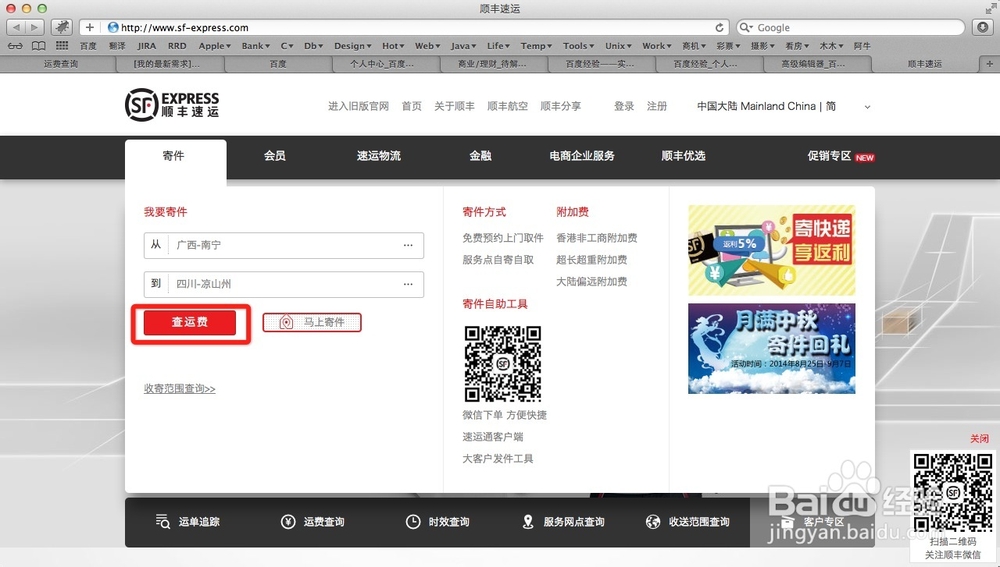Click the 服务网点查询 location pin icon
The image size is (1000, 567).
(528, 522)
